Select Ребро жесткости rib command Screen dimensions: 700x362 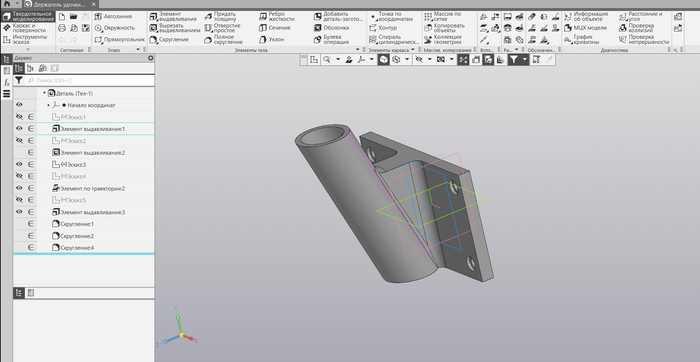(x=277, y=17)
